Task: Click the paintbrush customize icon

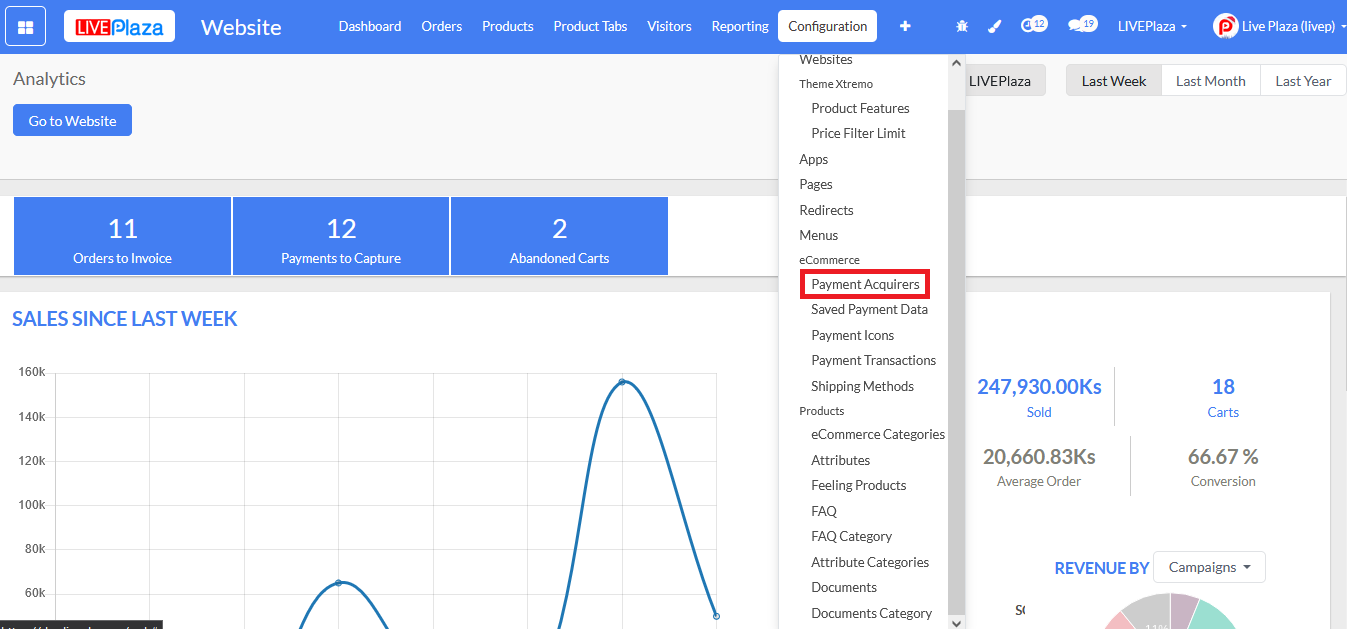Action: (994, 26)
